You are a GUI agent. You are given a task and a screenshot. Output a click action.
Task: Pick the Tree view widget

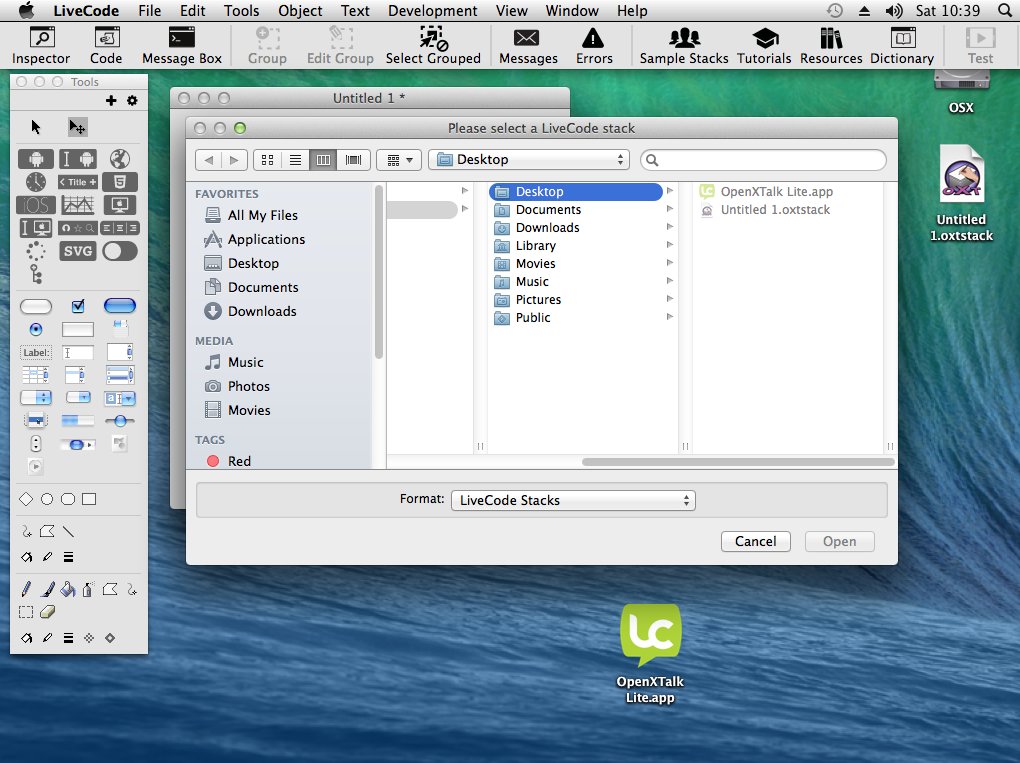36,274
